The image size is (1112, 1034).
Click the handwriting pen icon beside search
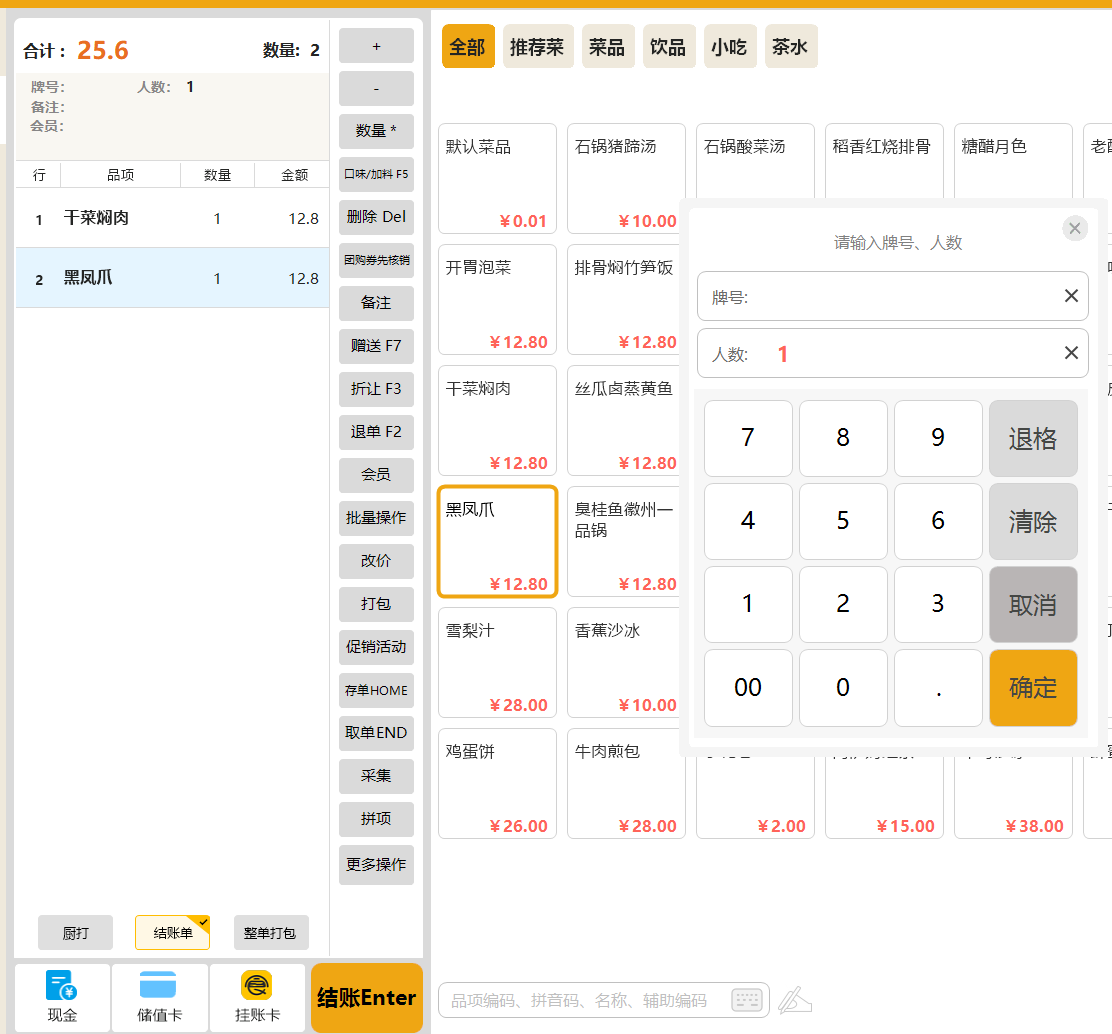pos(794,1000)
